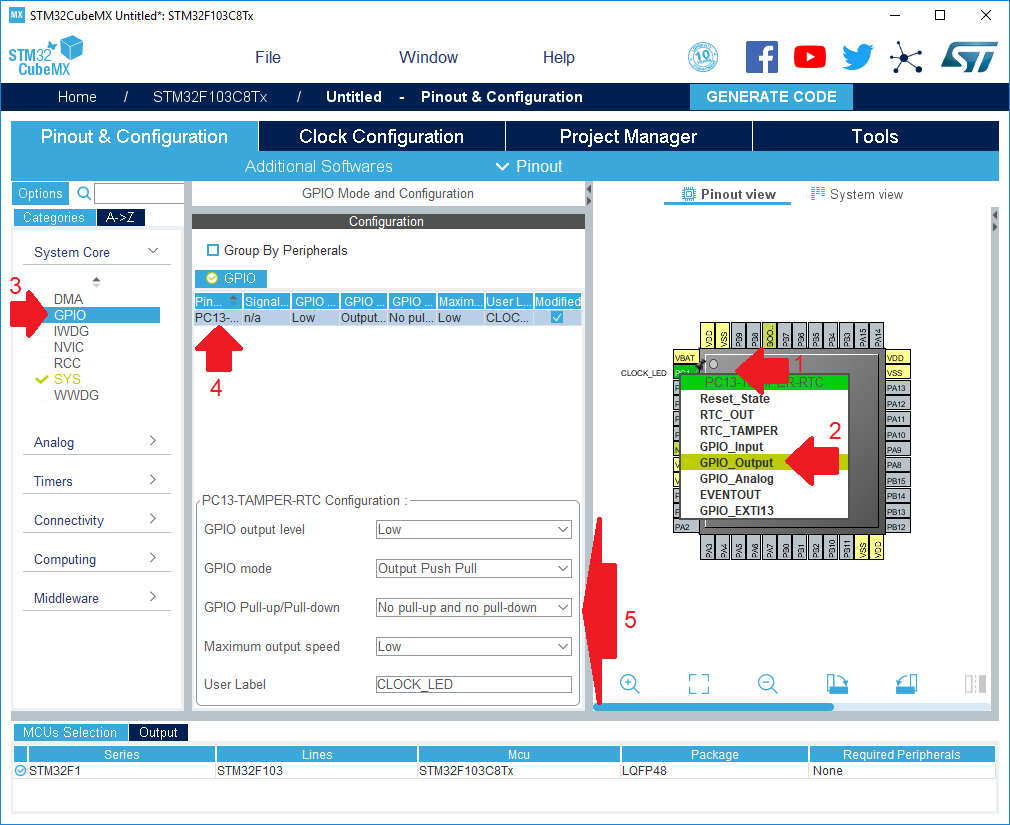Switch to Project Manager tab
This screenshot has height=825, width=1010.
[x=628, y=136]
